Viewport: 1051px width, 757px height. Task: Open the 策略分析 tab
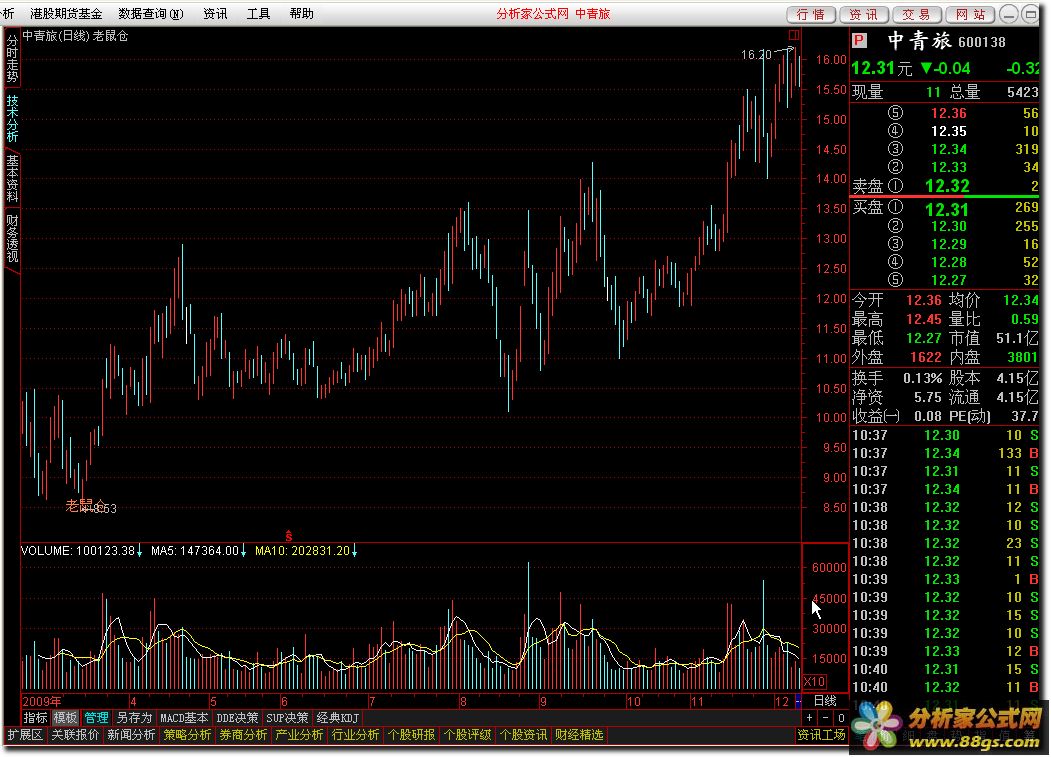[188, 735]
